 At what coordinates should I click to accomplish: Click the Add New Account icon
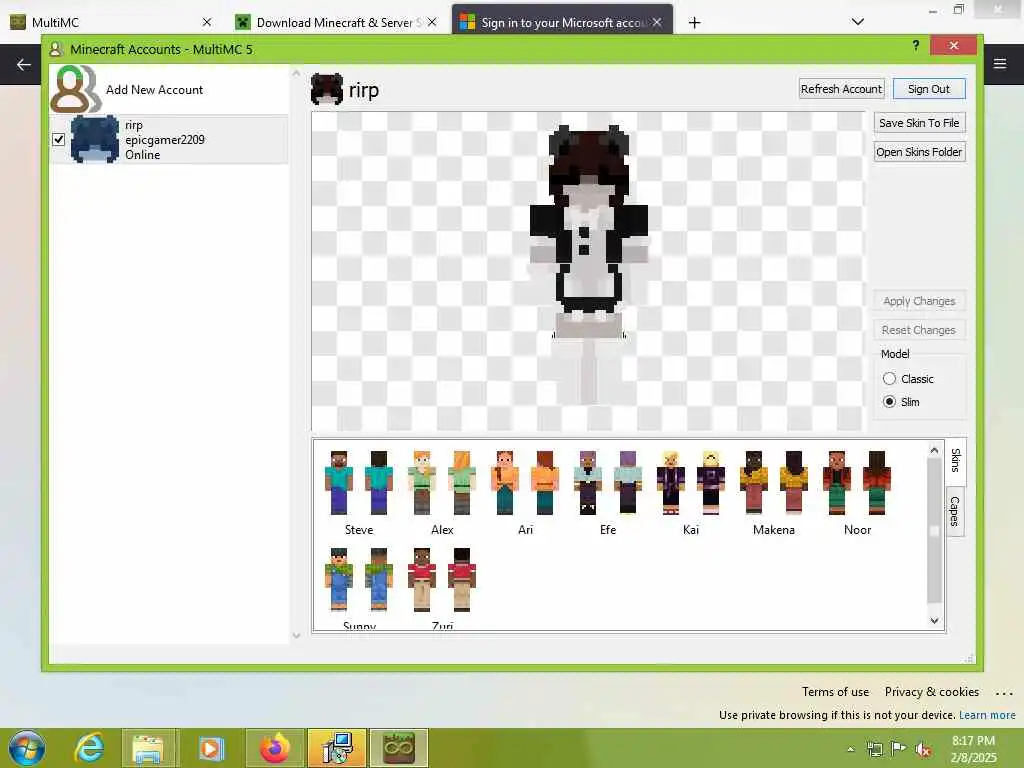(76, 89)
